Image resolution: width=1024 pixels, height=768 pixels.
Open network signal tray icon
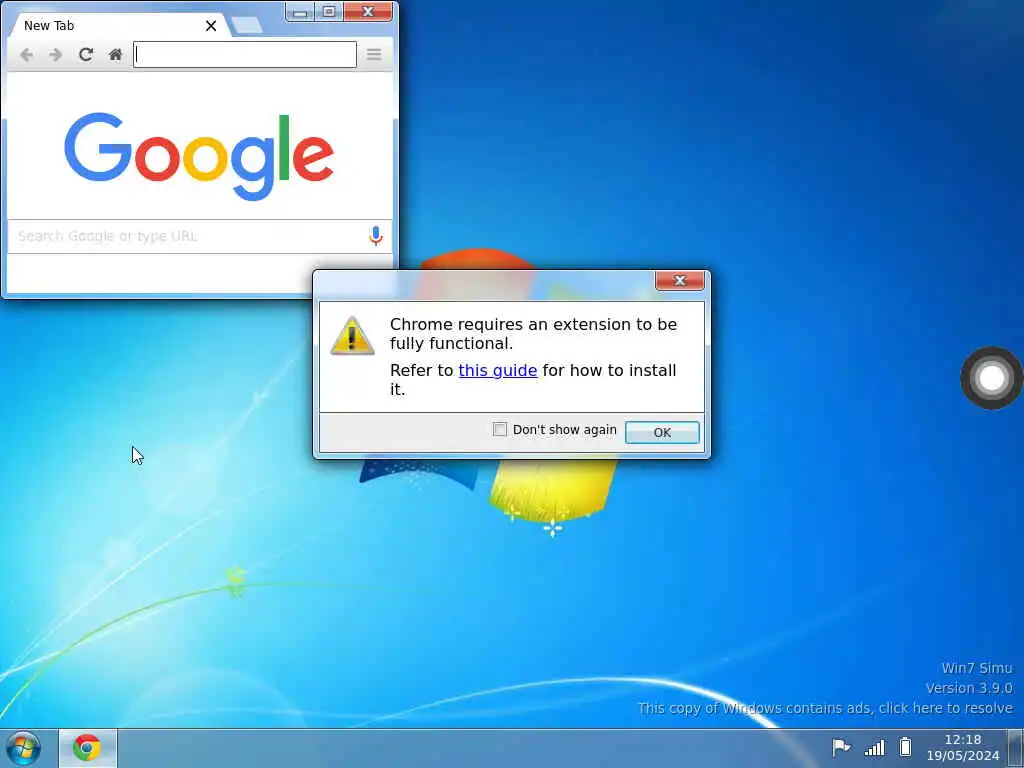click(874, 747)
